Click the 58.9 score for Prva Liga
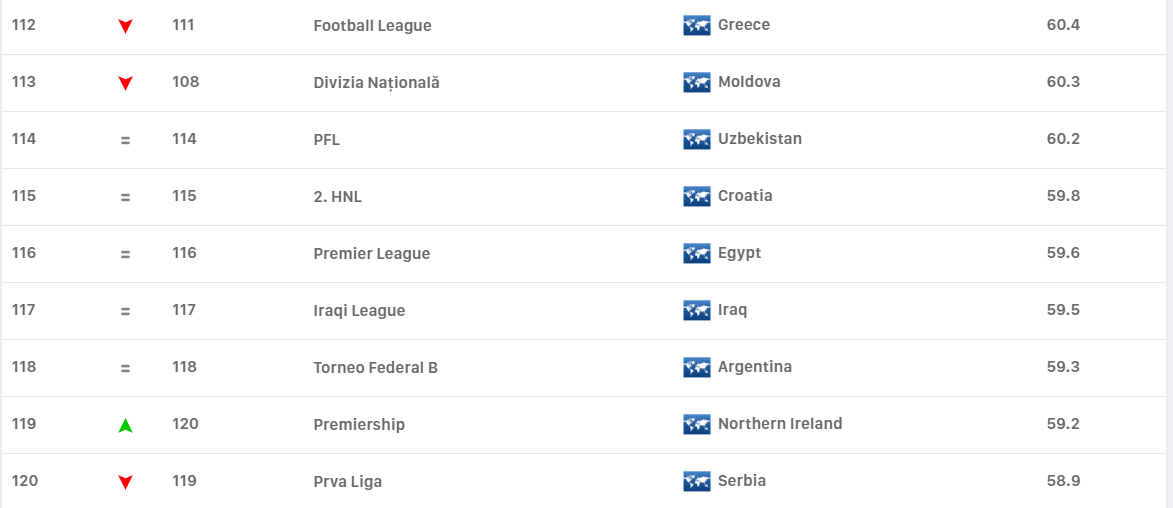This screenshot has width=1173, height=508. (x=1063, y=481)
